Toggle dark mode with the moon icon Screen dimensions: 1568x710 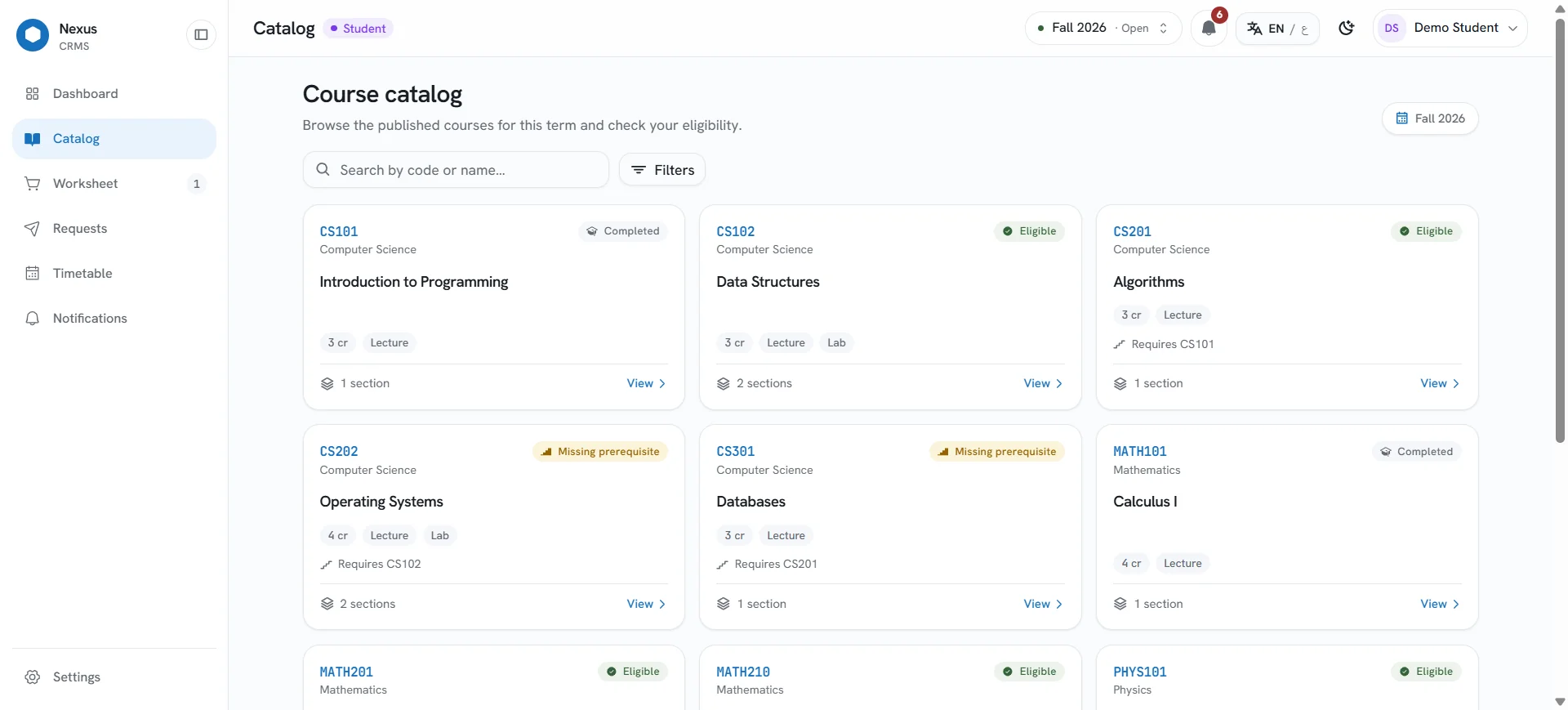1347,29
